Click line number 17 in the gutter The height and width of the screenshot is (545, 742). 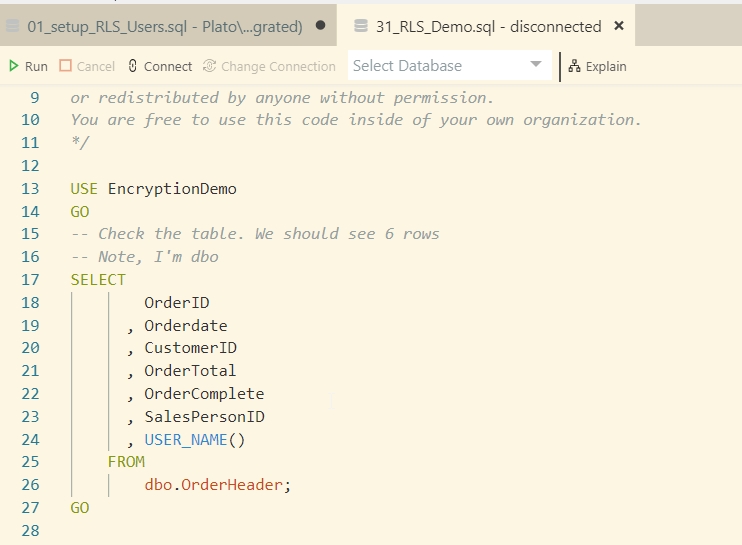coord(30,280)
